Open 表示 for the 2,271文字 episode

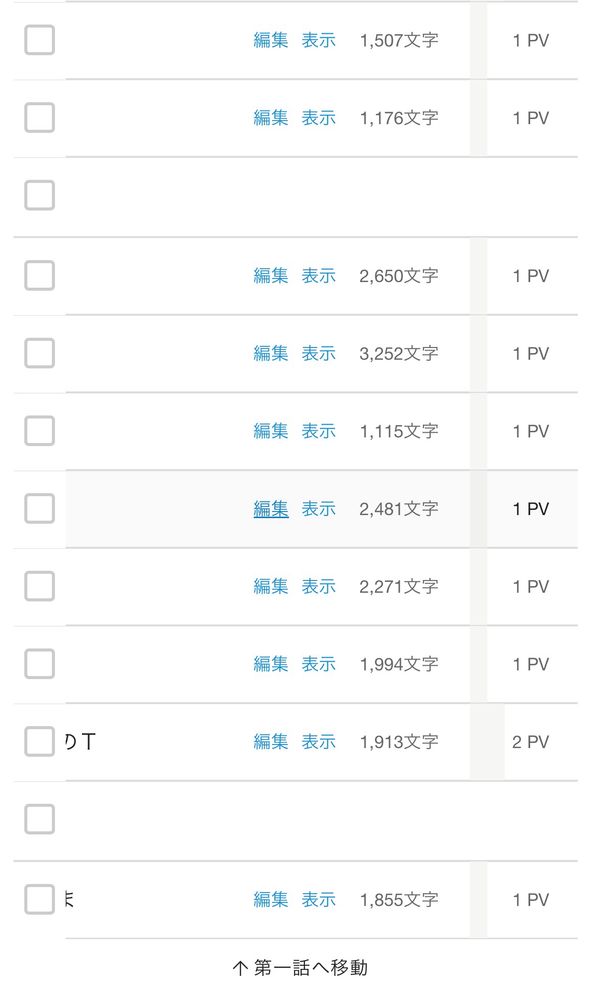pyautogui.click(x=319, y=586)
